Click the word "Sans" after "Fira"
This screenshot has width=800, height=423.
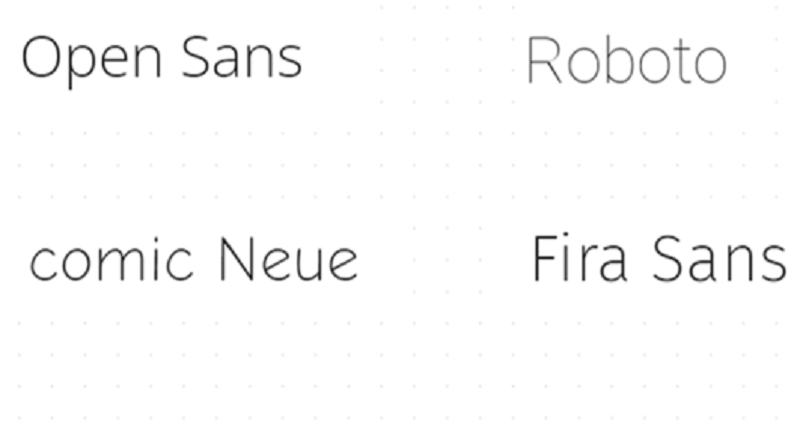pyautogui.click(x=719, y=258)
